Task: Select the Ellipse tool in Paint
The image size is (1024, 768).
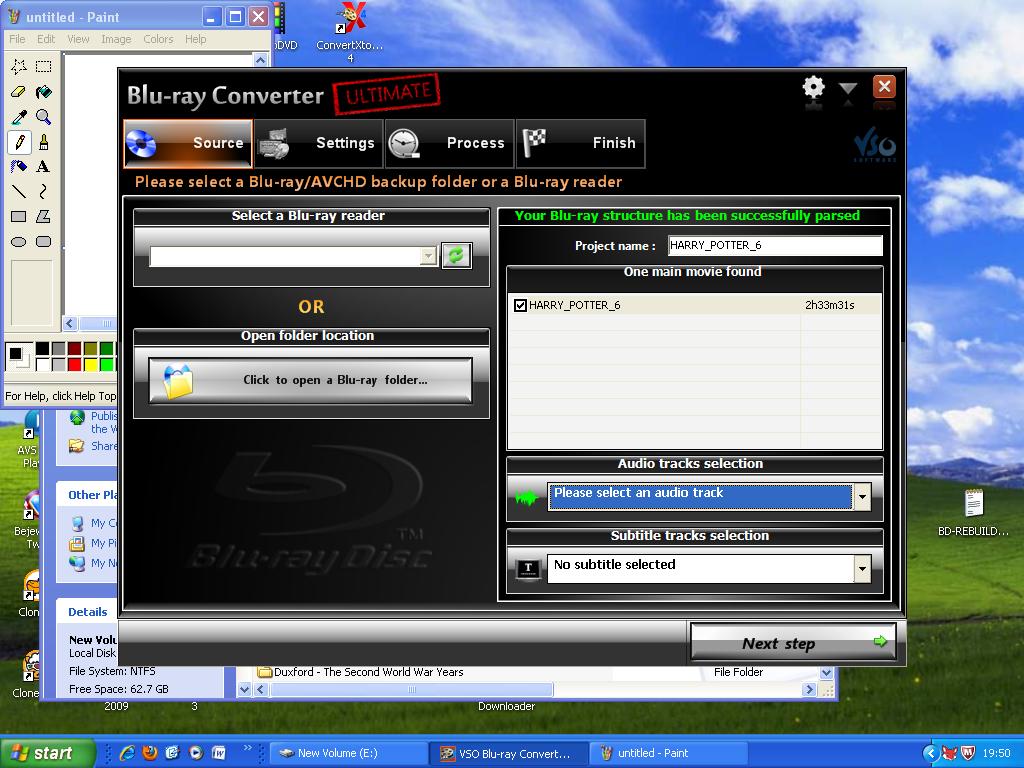Action: coord(19,242)
